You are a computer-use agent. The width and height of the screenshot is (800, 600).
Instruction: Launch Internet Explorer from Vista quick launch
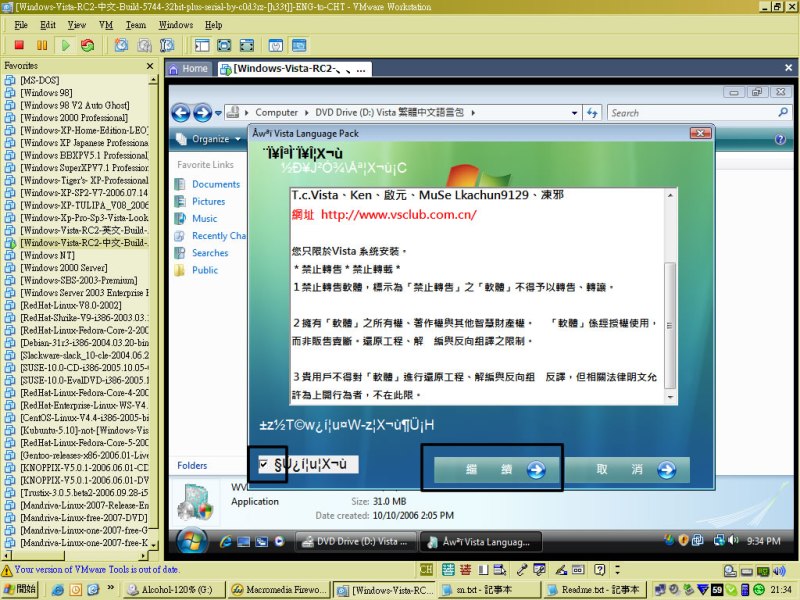tap(225, 542)
